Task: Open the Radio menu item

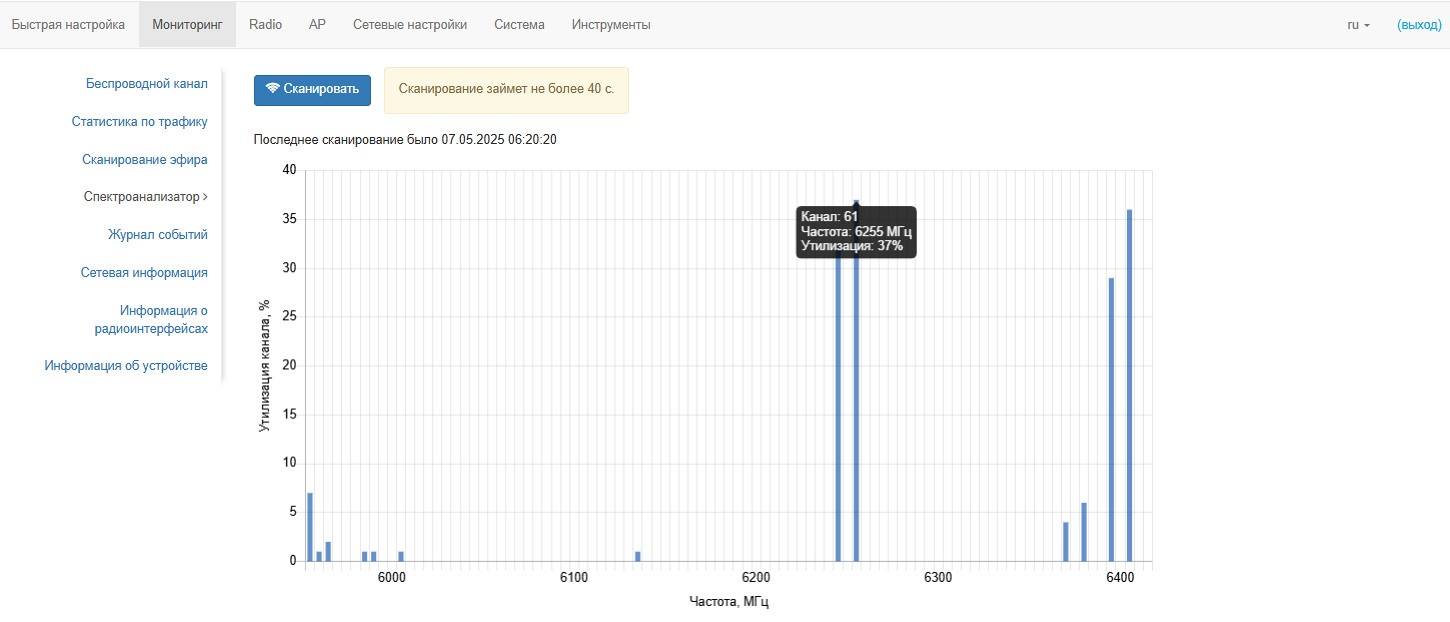Action: pos(265,25)
